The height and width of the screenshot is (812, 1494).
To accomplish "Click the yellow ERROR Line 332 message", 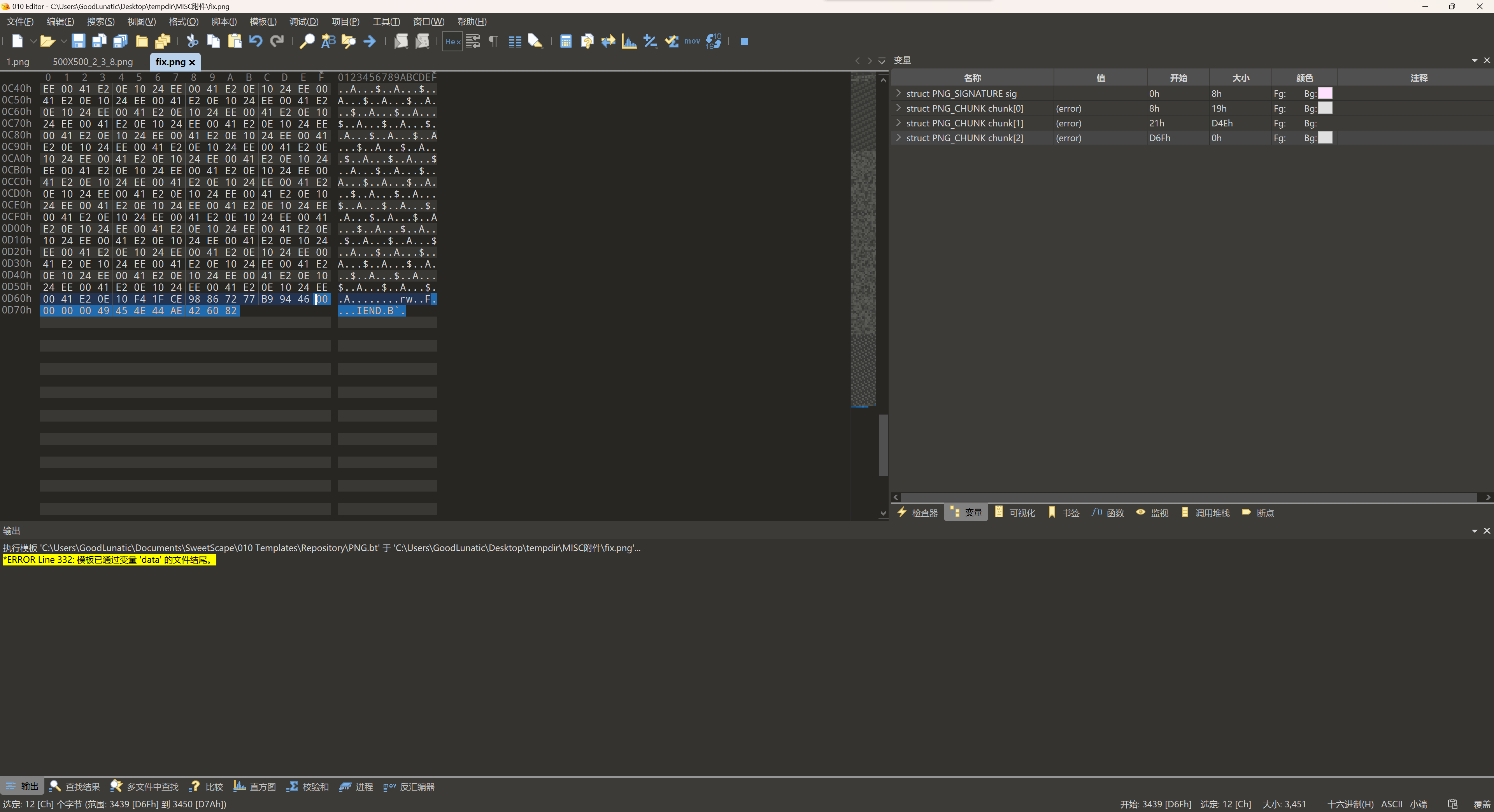I will coord(109,560).
